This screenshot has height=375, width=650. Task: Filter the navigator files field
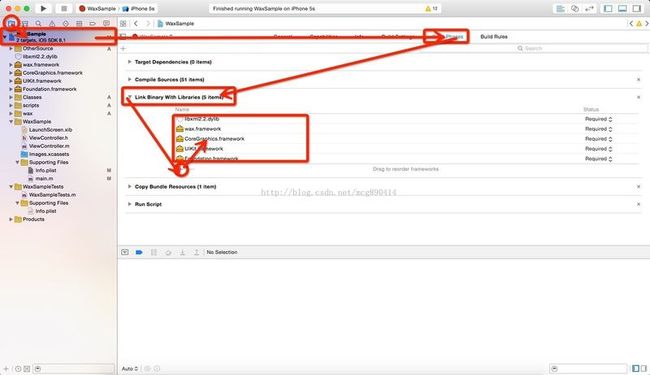point(74,368)
